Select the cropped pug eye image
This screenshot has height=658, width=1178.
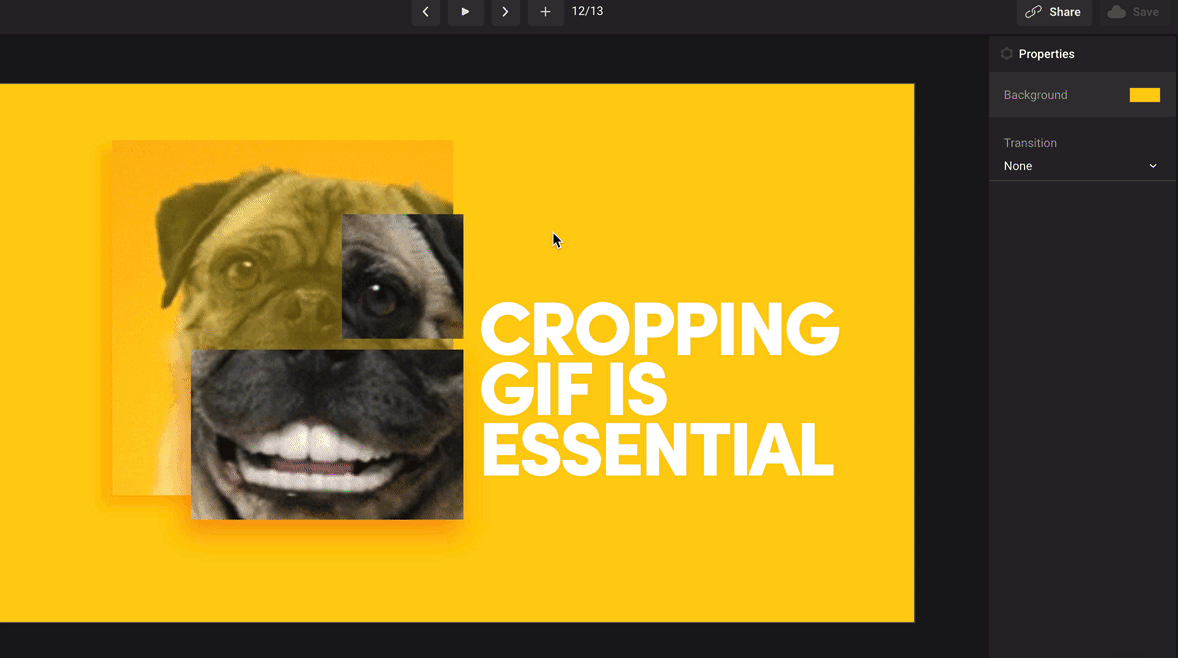[403, 276]
